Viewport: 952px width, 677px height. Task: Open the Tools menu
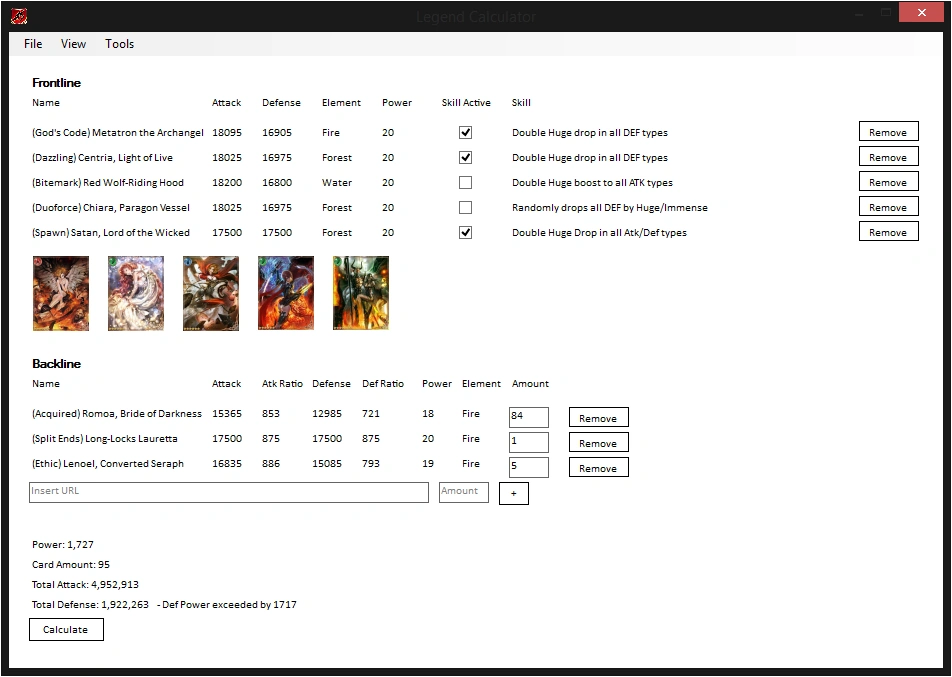[x=119, y=43]
